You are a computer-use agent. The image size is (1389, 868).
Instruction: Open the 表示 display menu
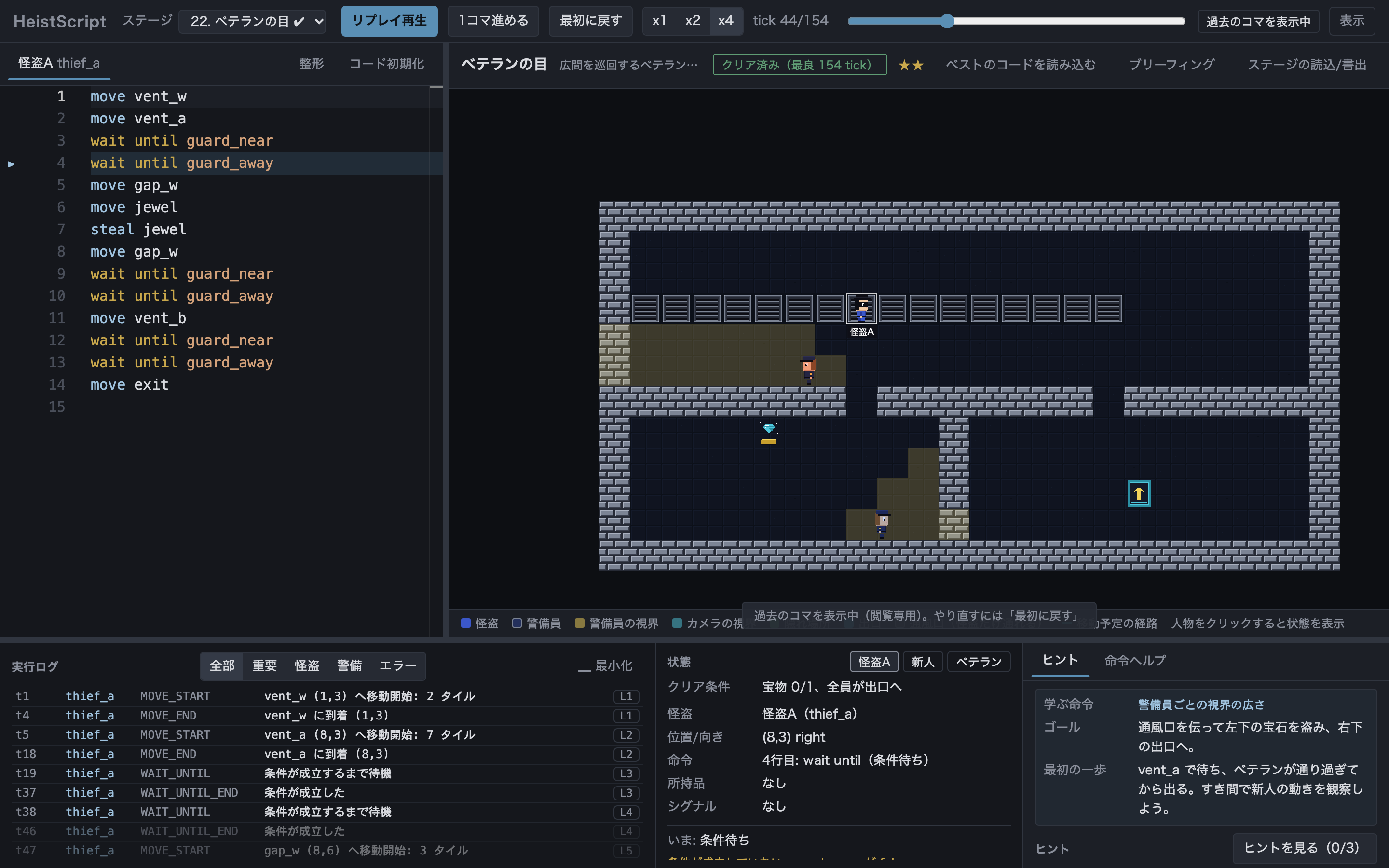(1352, 21)
